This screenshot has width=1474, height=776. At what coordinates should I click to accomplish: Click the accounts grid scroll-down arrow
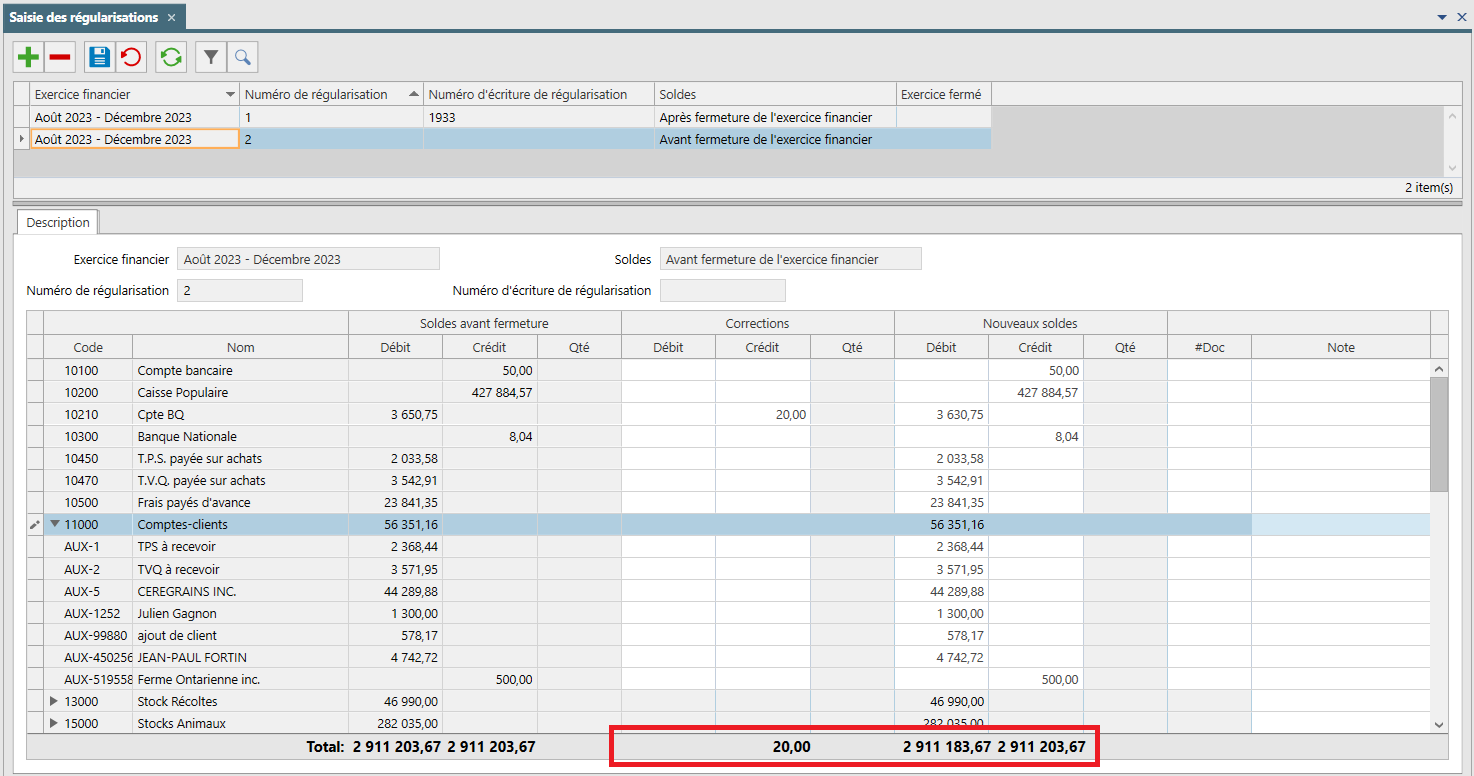tap(1439, 724)
